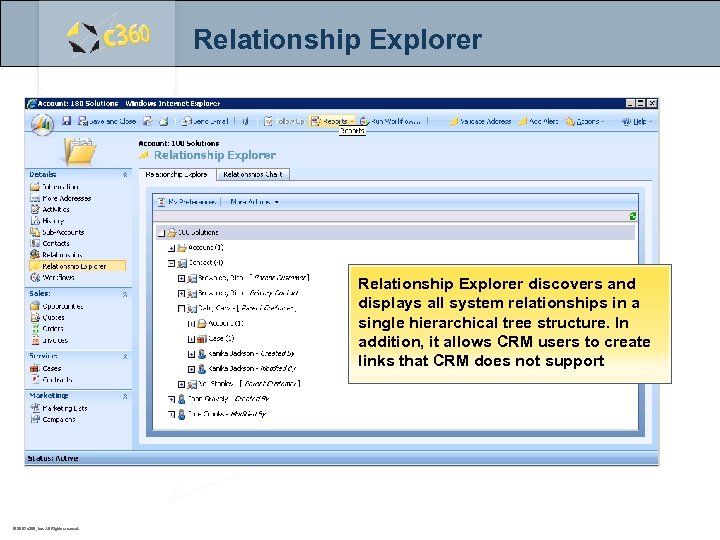Open Cases under Service in sidebar
720x540 pixels.
tap(46, 368)
